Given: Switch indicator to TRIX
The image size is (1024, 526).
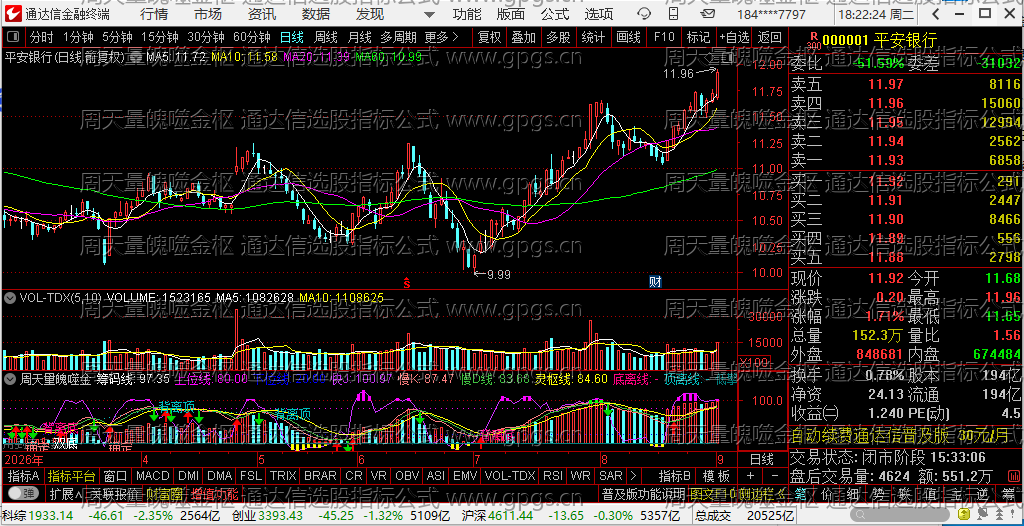Looking at the screenshot, I should point(283,476).
